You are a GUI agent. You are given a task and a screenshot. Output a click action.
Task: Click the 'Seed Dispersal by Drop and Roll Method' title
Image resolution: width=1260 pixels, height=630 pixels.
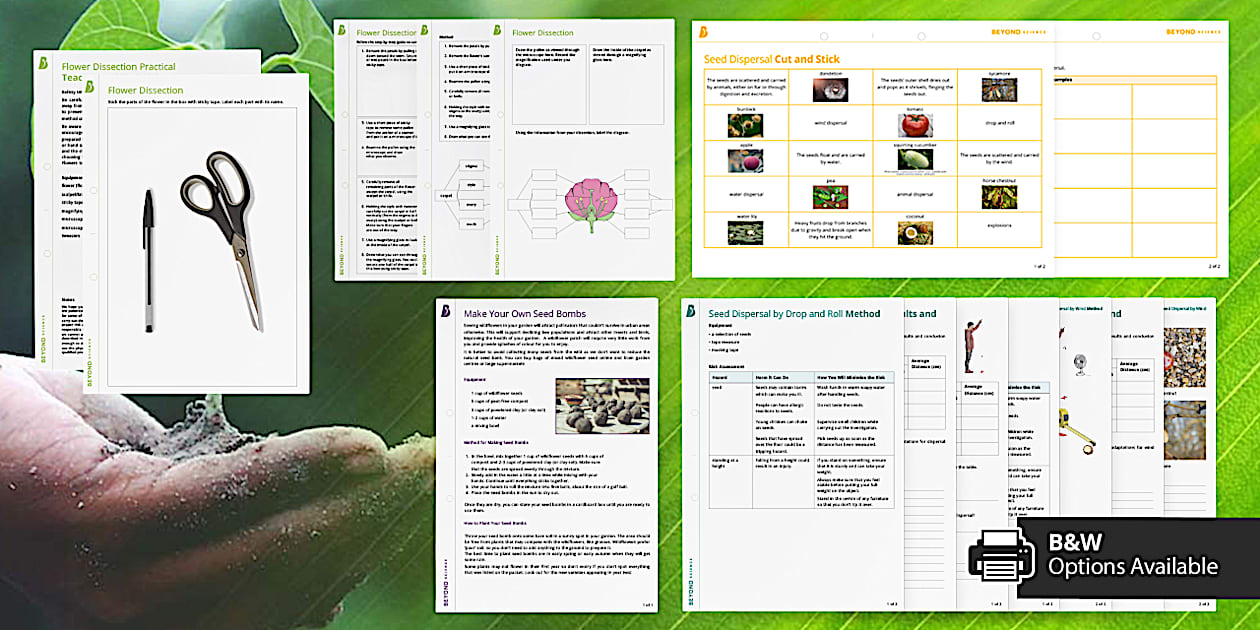click(794, 314)
